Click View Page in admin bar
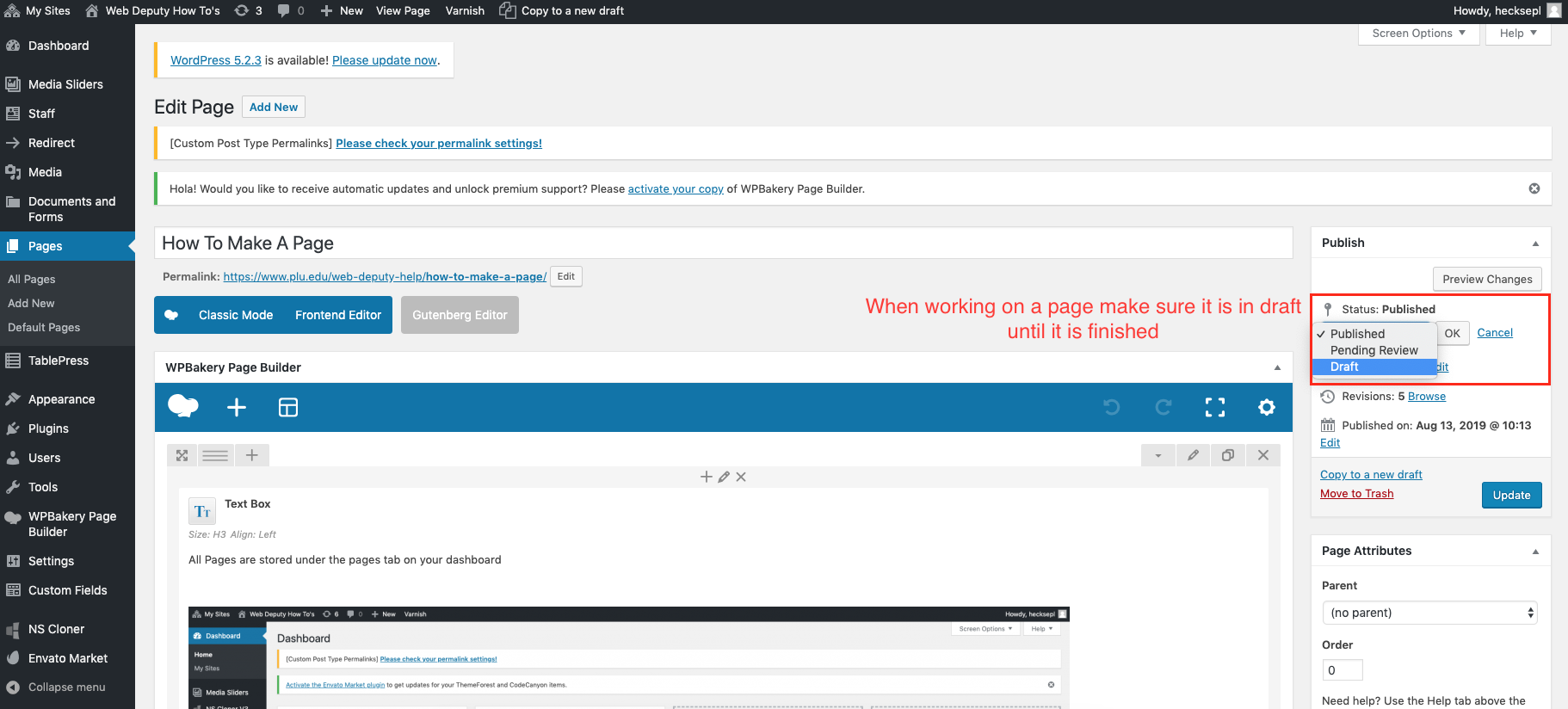 tap(403, 11)
